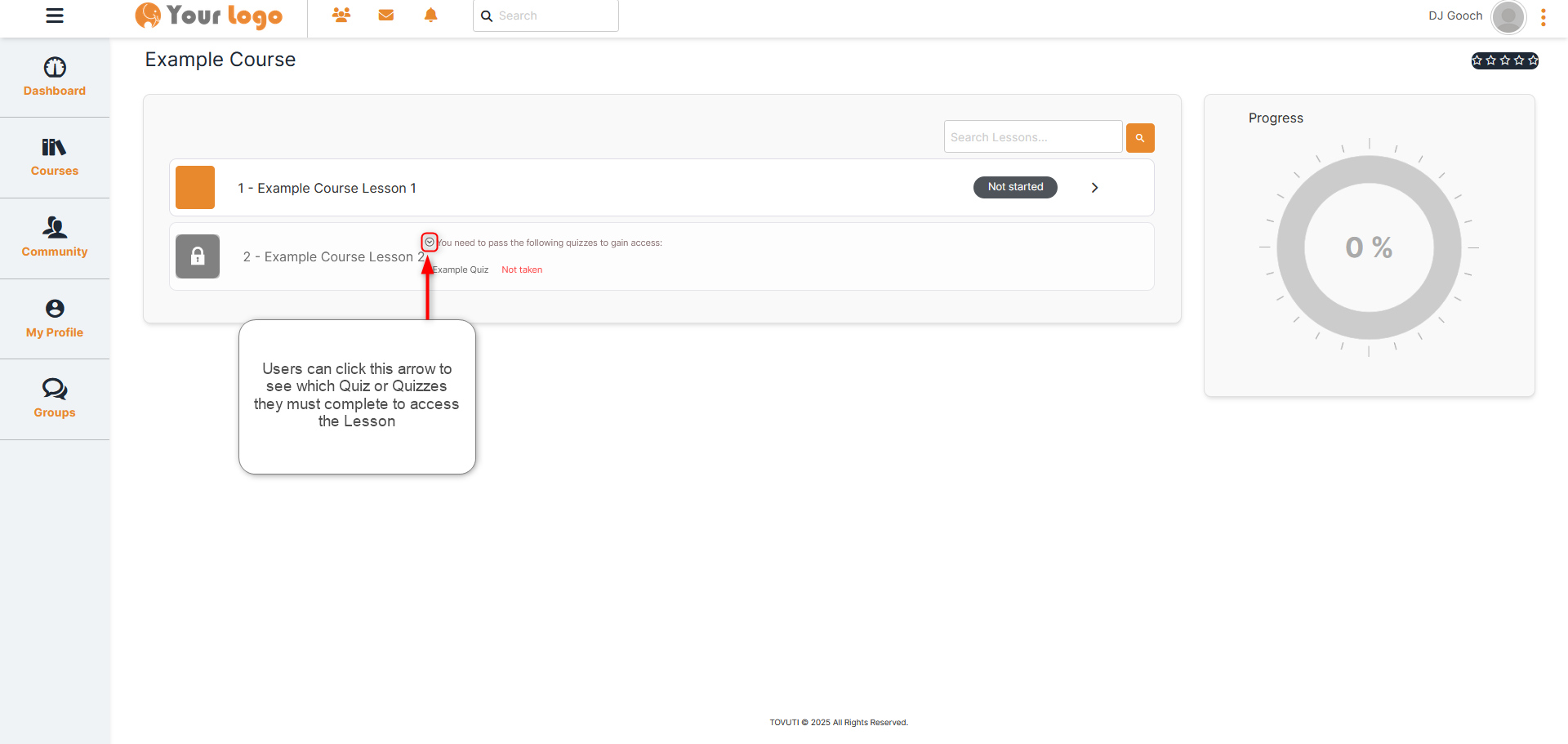1568x744 pixels.
Task: Click the Example Quiz link
Action: click(461, 270)
